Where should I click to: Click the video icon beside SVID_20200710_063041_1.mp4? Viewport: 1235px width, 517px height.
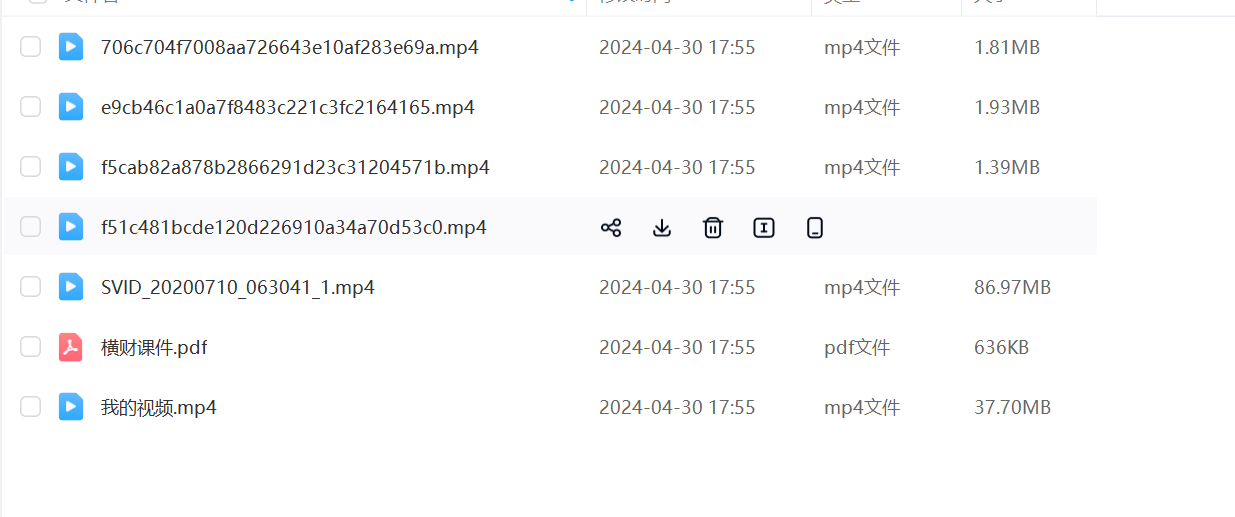coord(71,287)
